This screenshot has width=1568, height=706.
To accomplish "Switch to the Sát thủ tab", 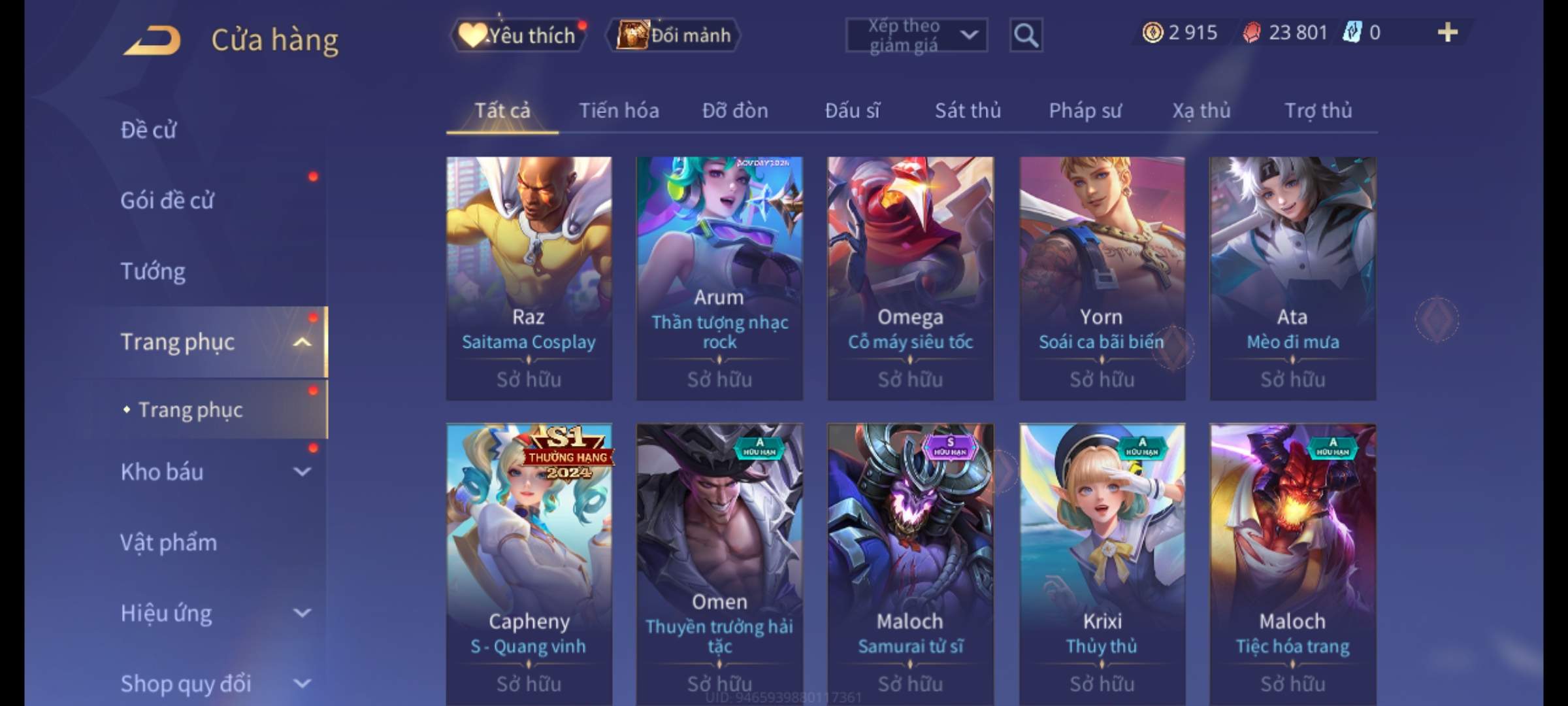I will coord(968,110).
